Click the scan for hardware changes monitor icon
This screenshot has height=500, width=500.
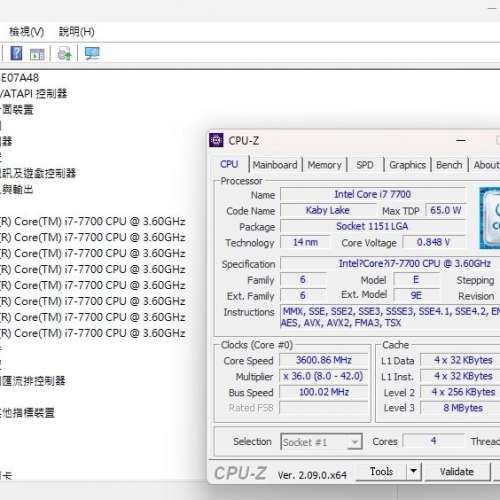click(x=92, y=53)
